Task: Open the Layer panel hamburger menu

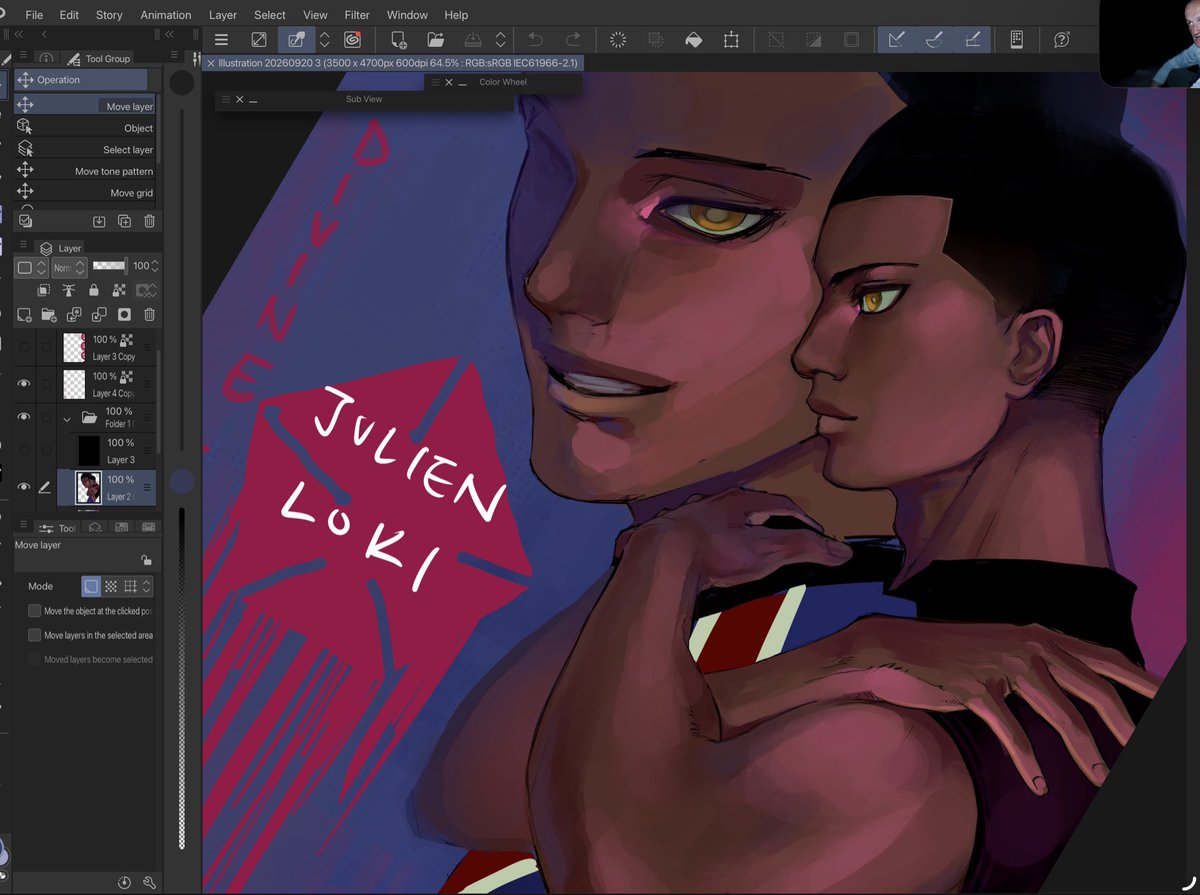Action: click(24, 245)
